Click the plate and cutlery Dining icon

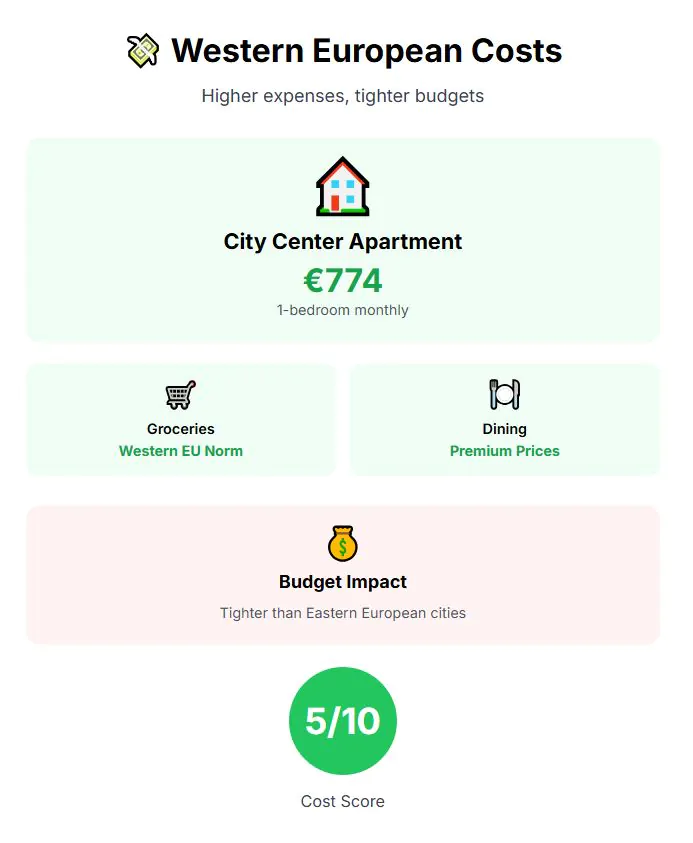pos(504,394)
